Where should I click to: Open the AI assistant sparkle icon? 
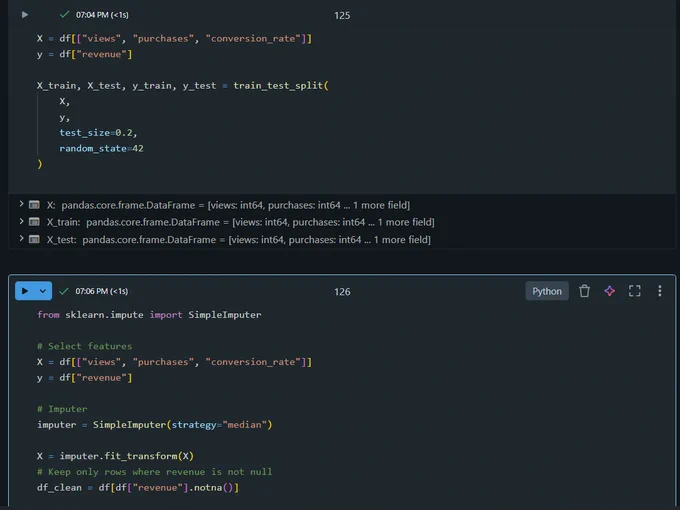click(x=609, y=291)
